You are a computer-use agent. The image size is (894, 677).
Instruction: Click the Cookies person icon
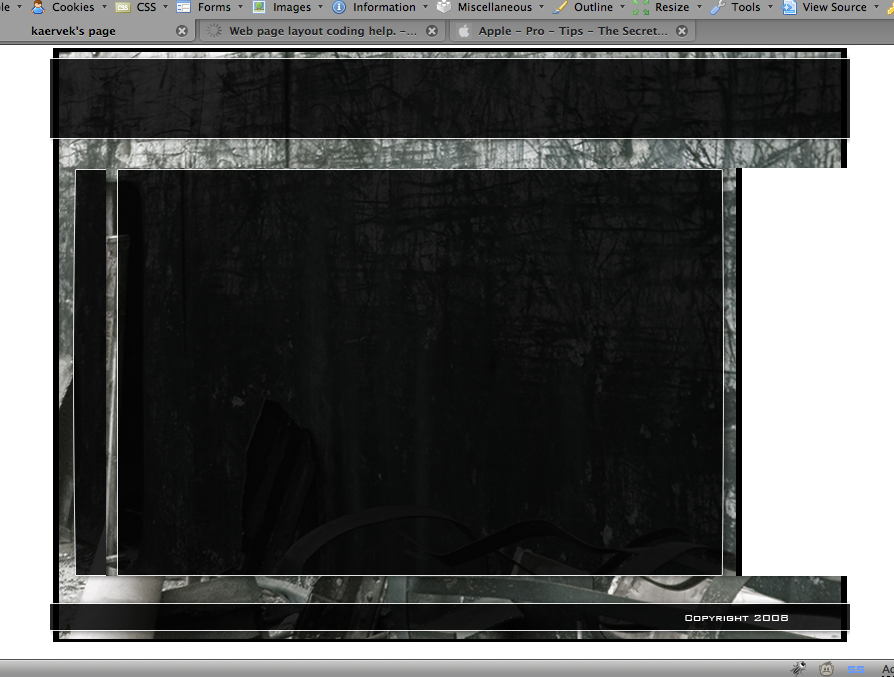(x=38, y=7)
